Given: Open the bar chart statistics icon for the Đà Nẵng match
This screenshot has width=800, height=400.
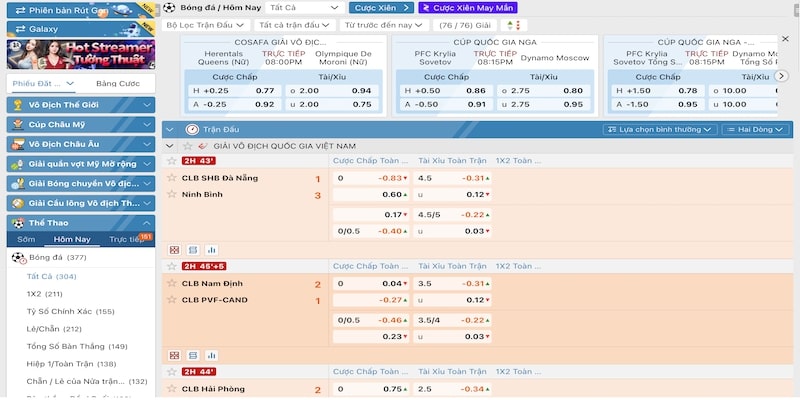Looking at the screenshot, I should (209, 249).
